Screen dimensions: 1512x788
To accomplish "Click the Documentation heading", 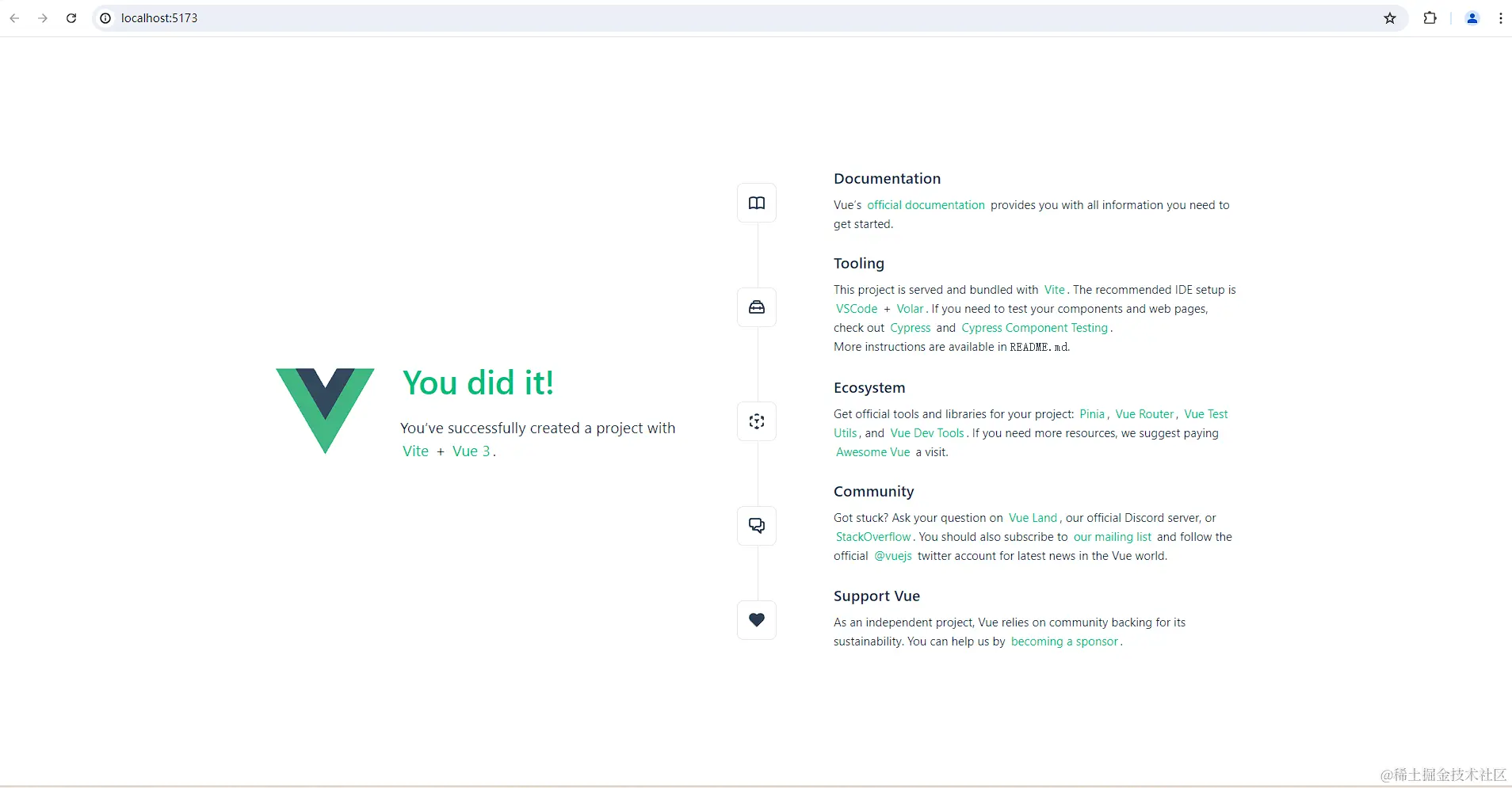I will 887,179.
